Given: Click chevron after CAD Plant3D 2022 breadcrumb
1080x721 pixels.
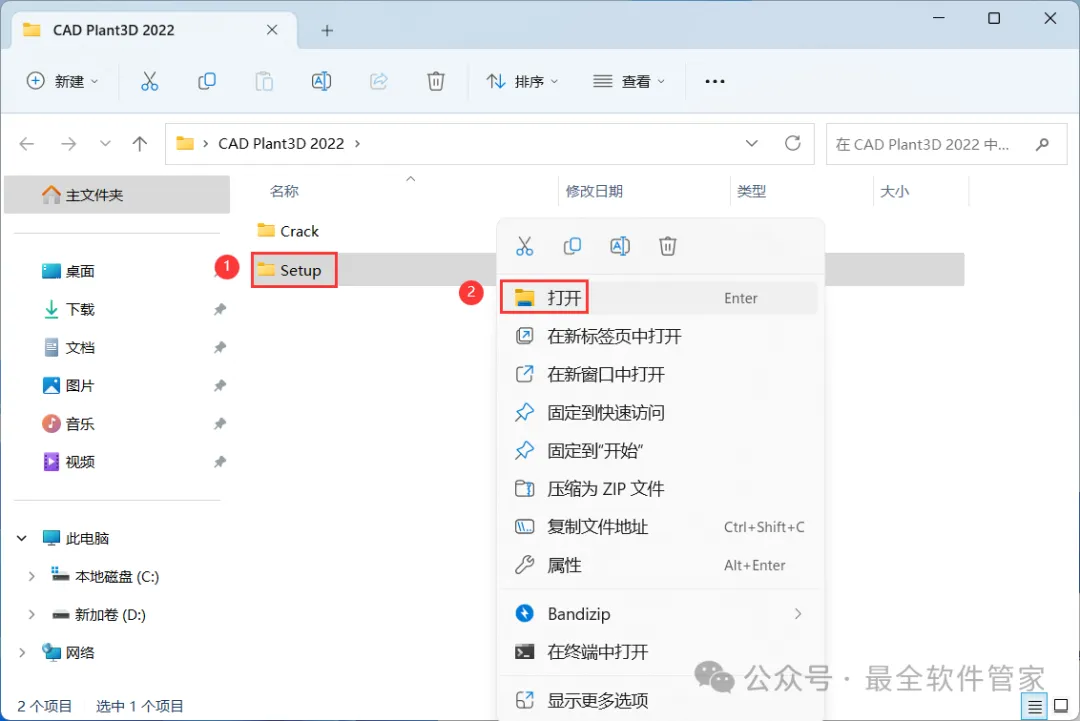Looking at the screenshot, I should pyautogui.click(x=357, y=143).
